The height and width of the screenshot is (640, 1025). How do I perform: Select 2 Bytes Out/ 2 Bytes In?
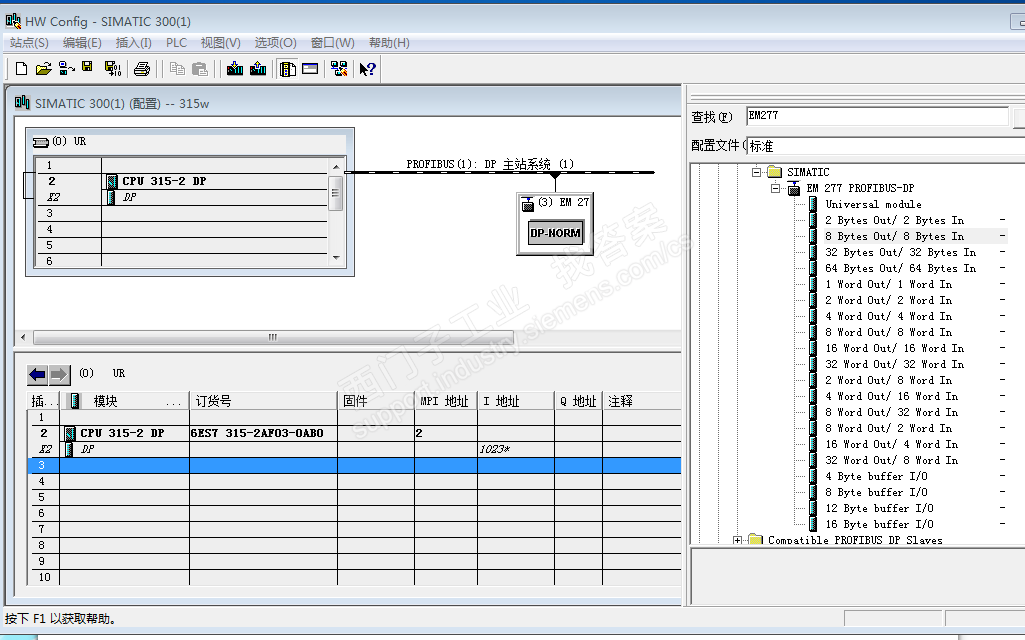[894, 220]
